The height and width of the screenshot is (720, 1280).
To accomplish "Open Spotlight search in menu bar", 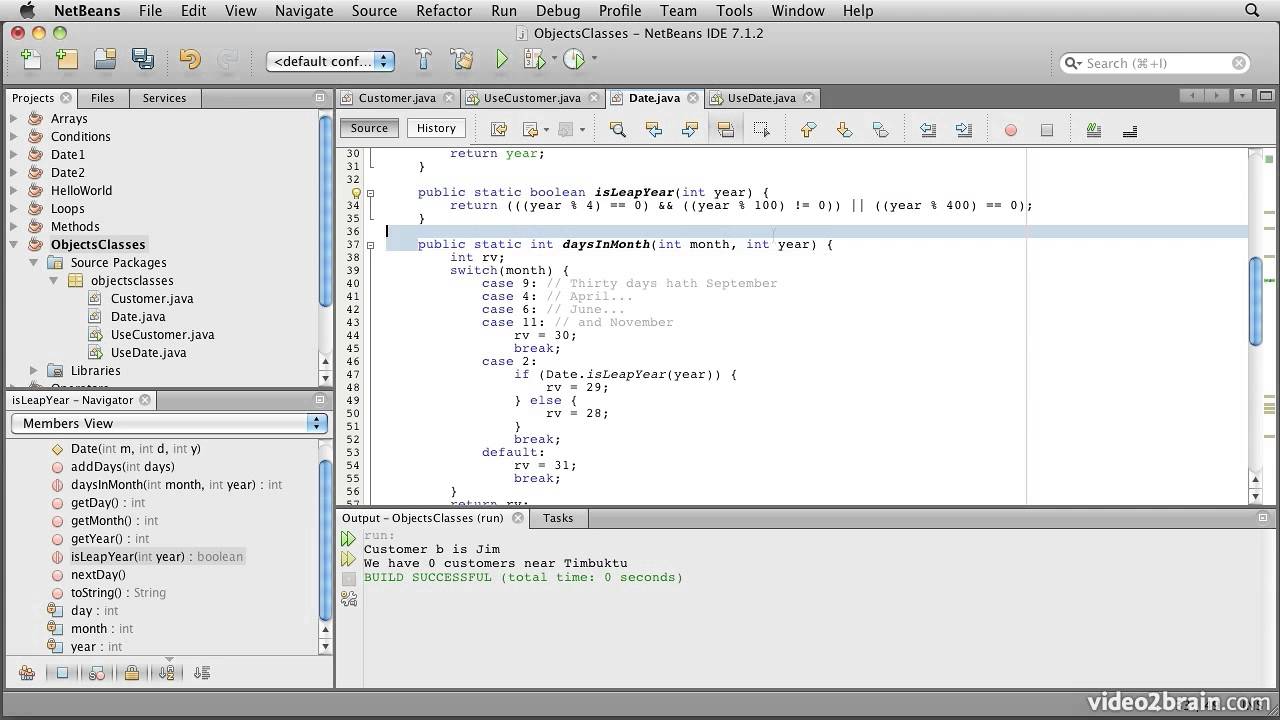I will pyautogui.click(x=1252, y=11).
